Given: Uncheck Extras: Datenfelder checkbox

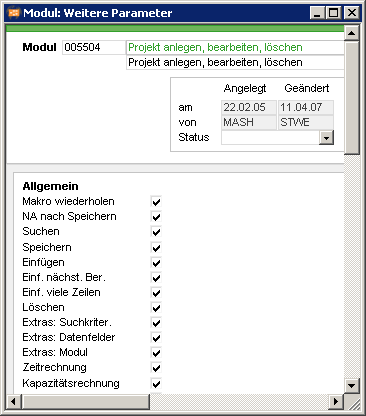Looking at the screenshot, I should [156, 338].
